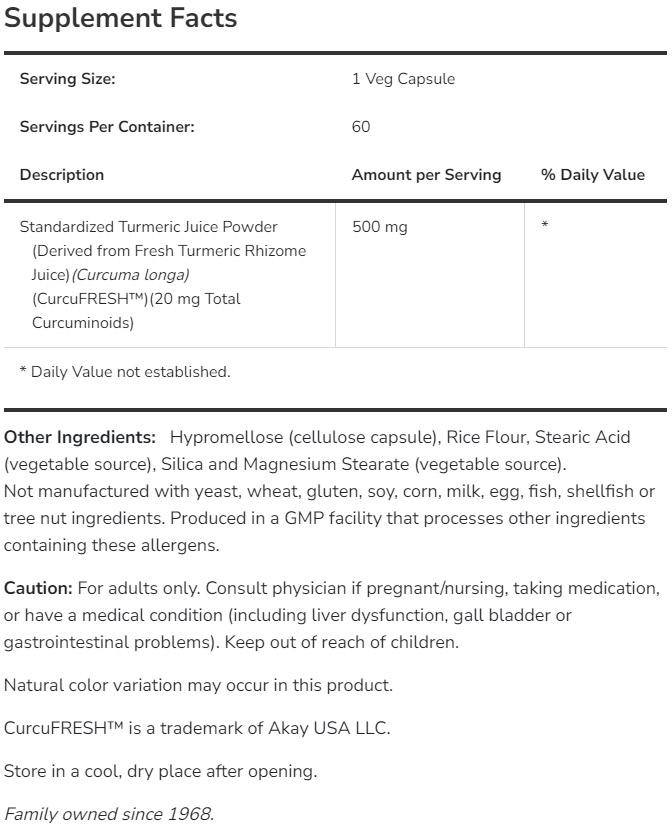
Task: Select the 1 Veg Capsule value
Action: coord(403,79)
